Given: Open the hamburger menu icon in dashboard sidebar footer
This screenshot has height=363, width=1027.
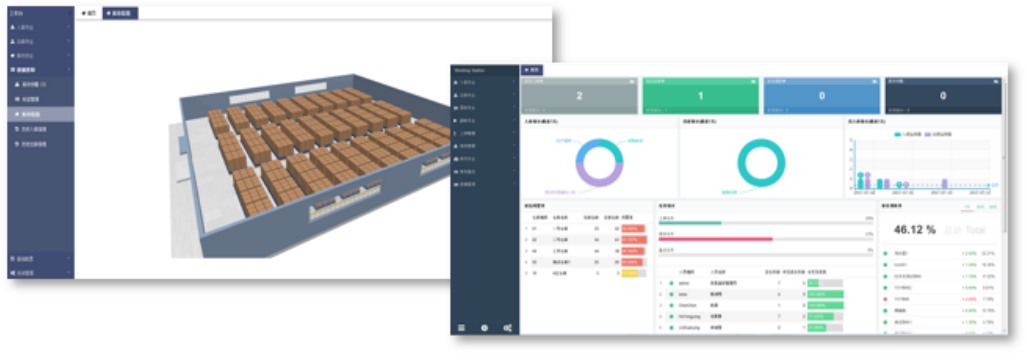Looking at the screenshot, I should (462, 328).
